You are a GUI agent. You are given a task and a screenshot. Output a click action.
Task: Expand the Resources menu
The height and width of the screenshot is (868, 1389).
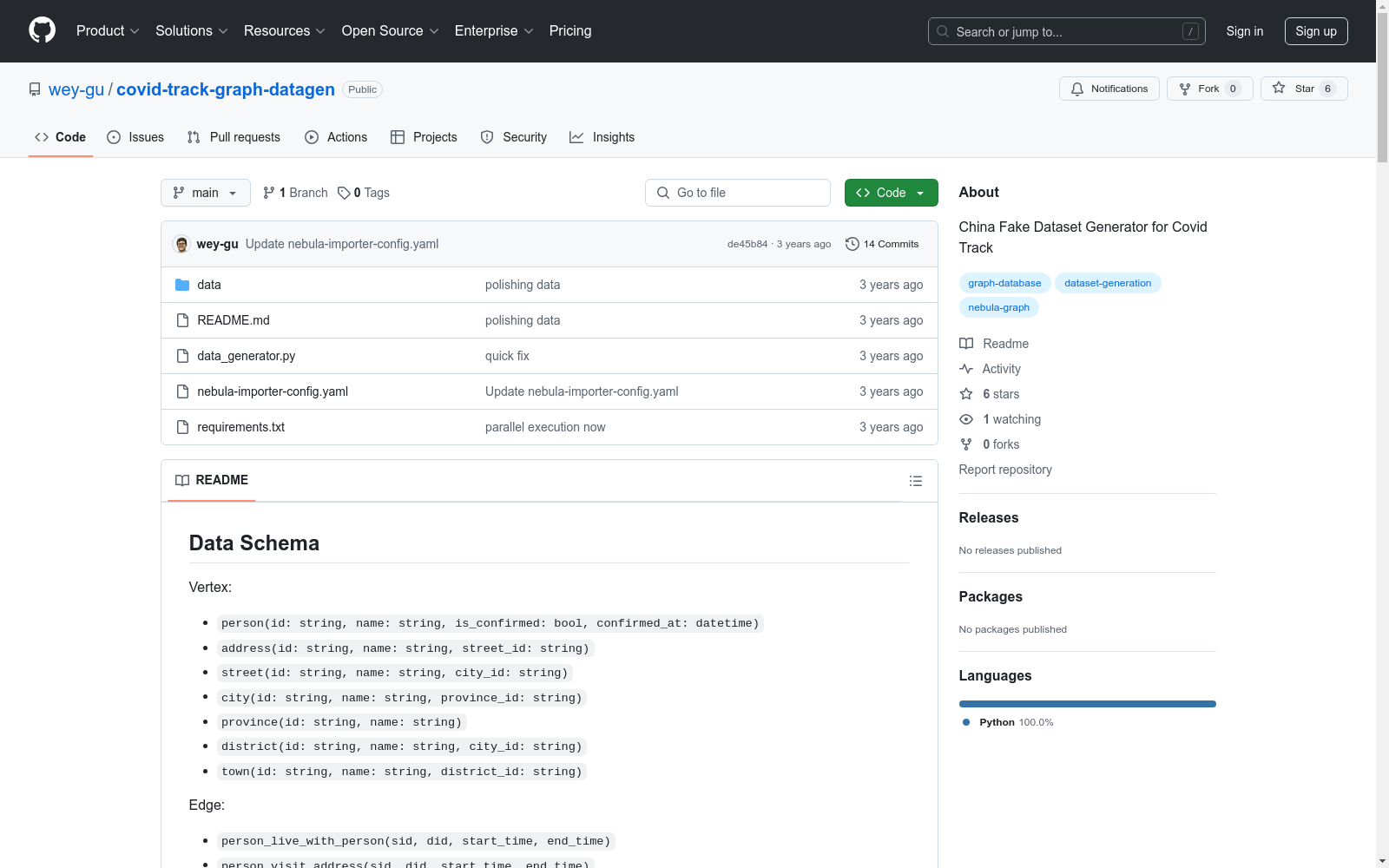(285, 31)
